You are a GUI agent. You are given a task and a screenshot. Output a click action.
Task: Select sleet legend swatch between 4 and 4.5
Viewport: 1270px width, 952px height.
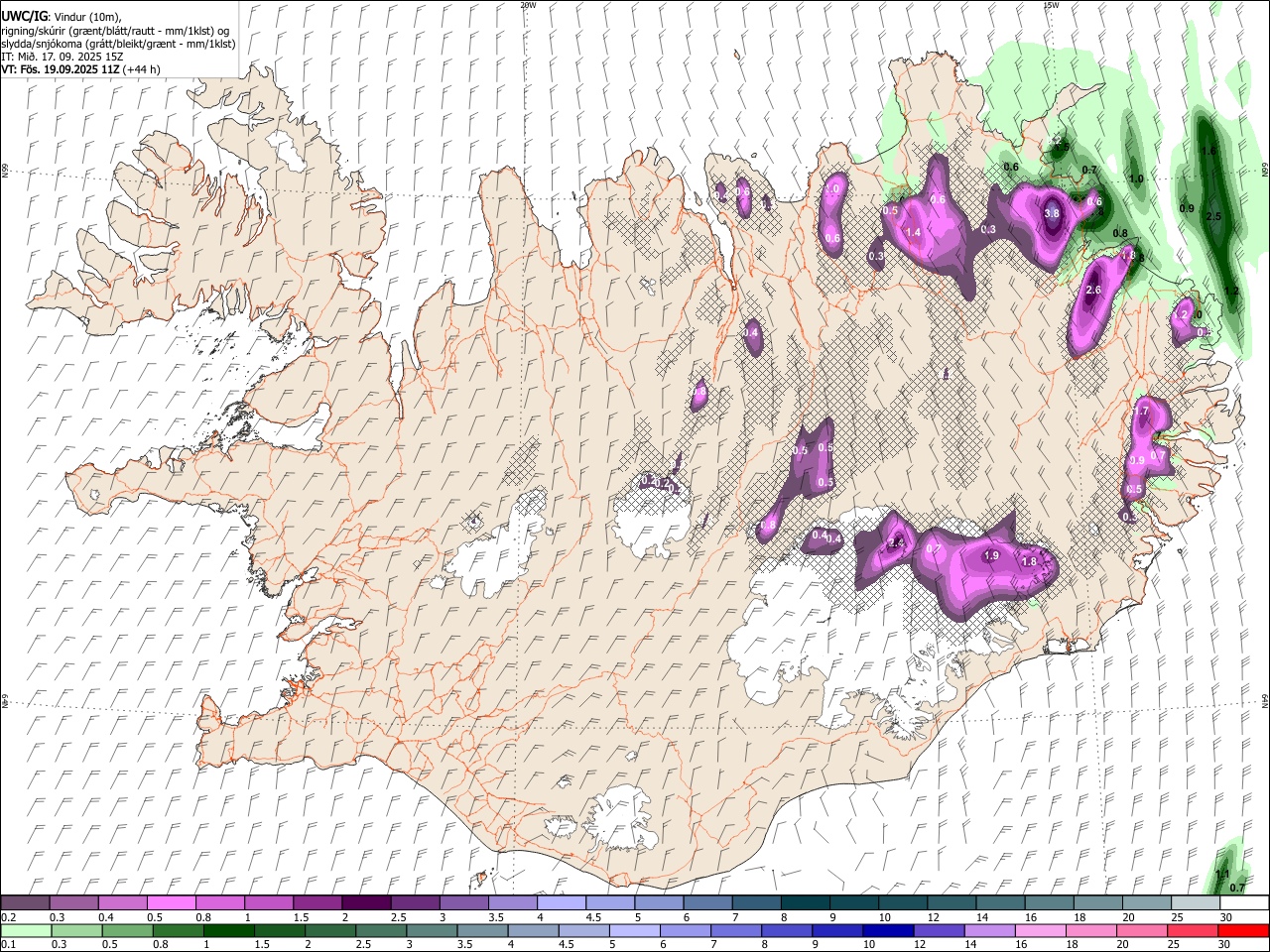[562, 902]
